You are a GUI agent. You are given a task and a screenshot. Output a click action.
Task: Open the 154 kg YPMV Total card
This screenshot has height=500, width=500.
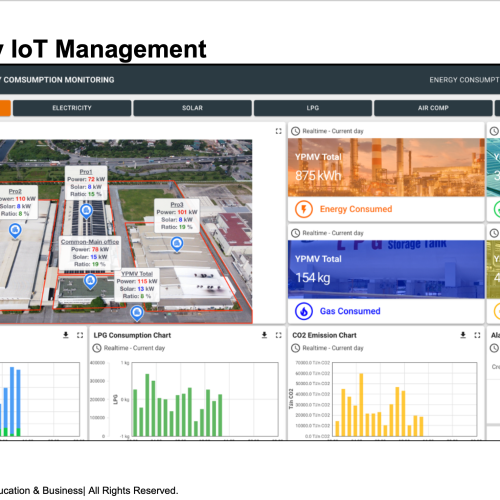(386, 269)
